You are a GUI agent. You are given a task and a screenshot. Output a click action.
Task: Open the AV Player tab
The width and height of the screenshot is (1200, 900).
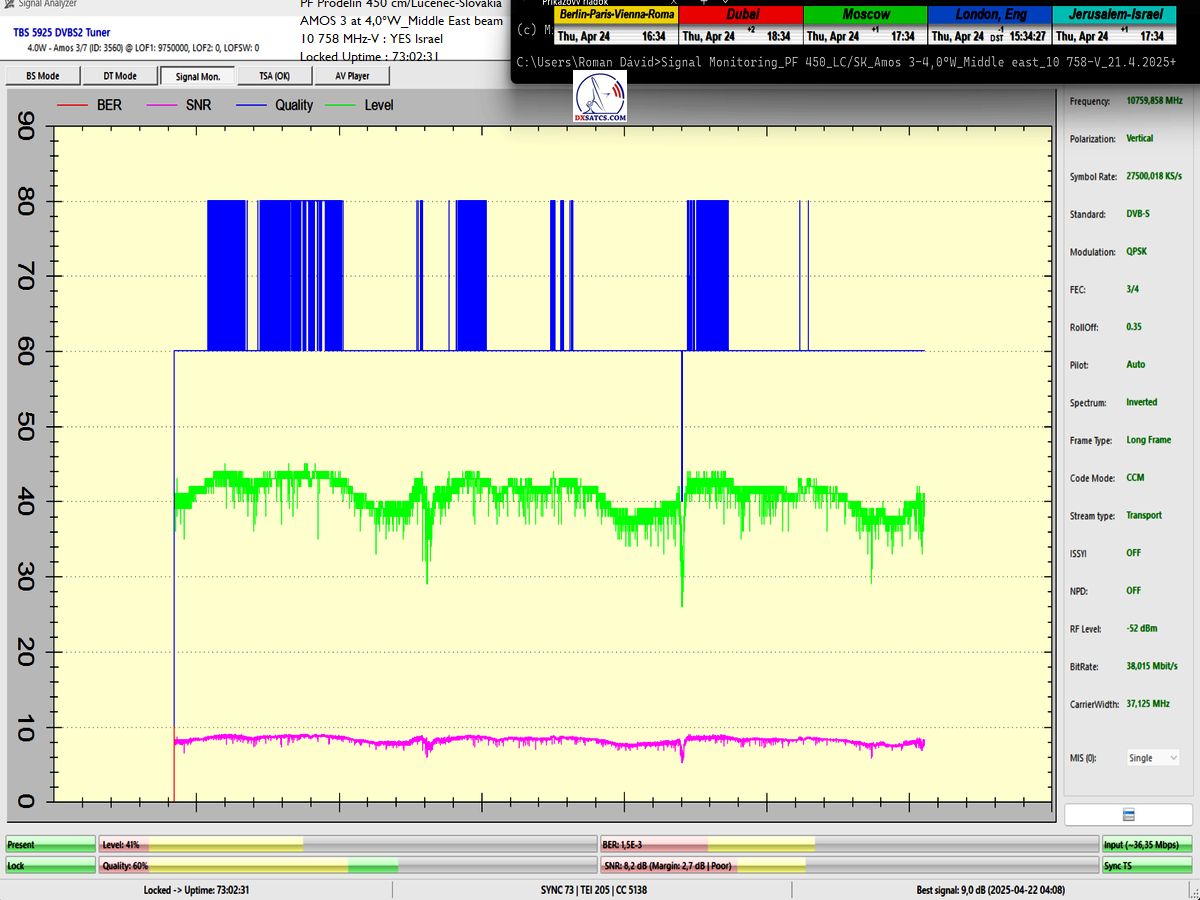351,76
